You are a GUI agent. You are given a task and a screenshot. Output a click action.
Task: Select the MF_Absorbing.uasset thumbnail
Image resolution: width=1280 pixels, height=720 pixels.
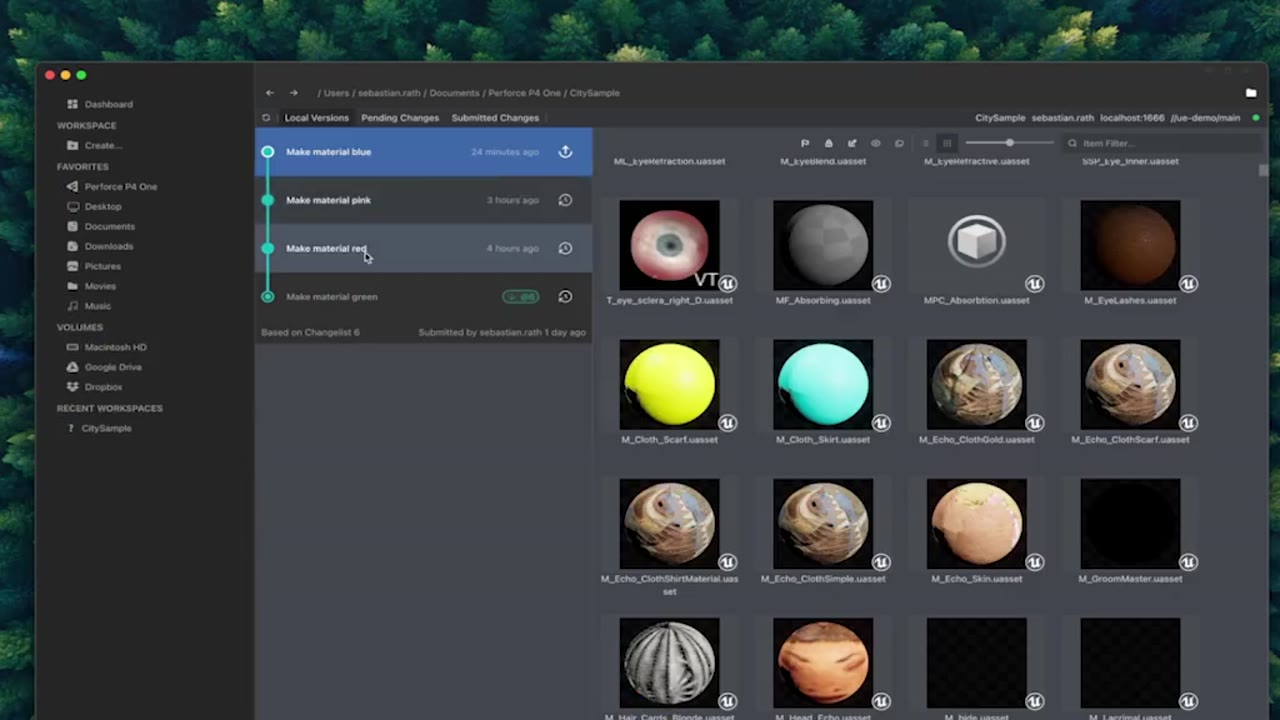point(823,245)
